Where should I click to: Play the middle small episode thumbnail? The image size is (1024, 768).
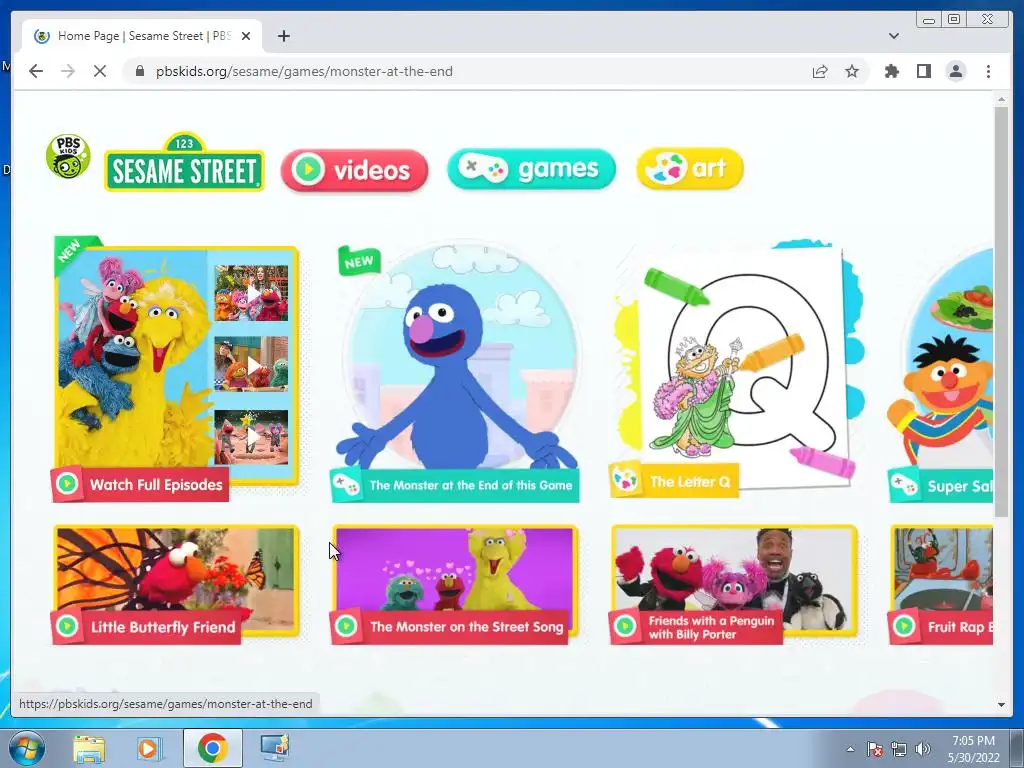click(x=251, y=364)
